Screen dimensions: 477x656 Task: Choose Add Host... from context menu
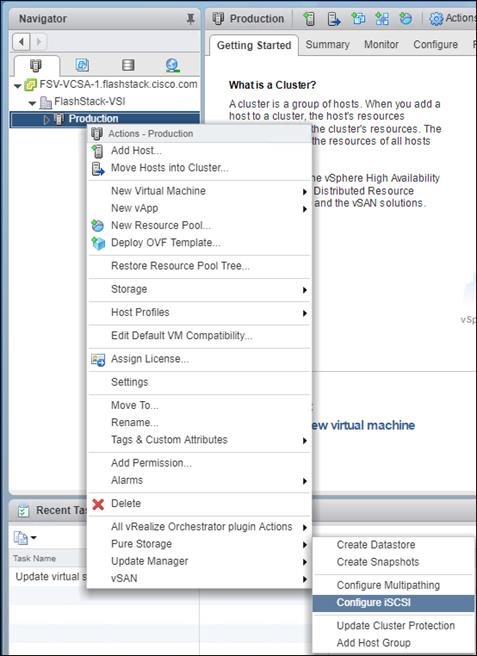click(x=199, y=151)
